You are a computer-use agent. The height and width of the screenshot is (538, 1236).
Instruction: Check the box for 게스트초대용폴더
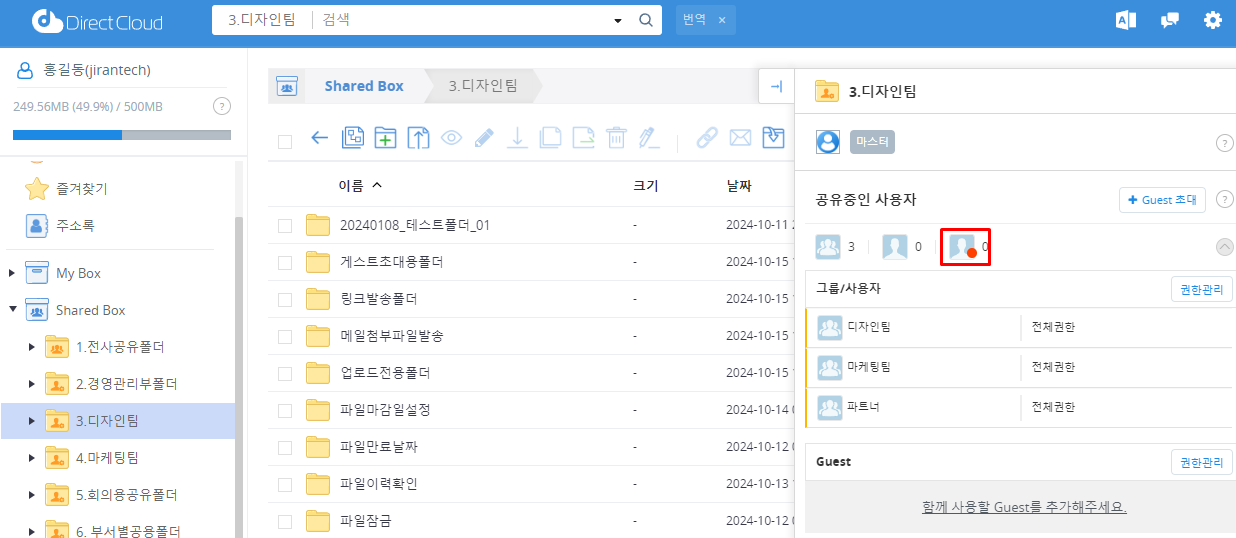[285, 263]
